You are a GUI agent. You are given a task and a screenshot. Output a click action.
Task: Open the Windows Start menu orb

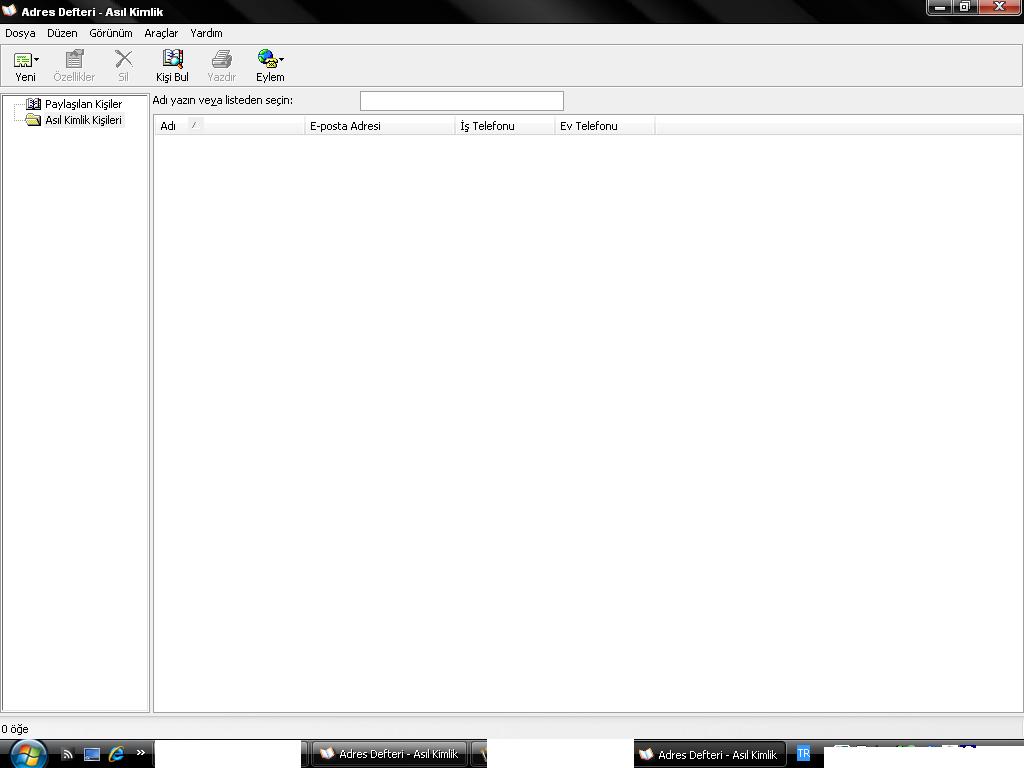pos(27,752)
